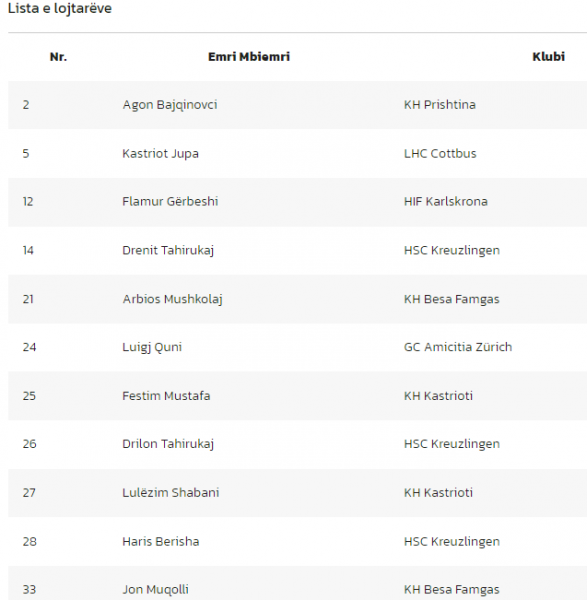The width and height of the screenshot is (587, 600).
Task: Click player Drilon Tahirukaj
Action: point(168,444)
